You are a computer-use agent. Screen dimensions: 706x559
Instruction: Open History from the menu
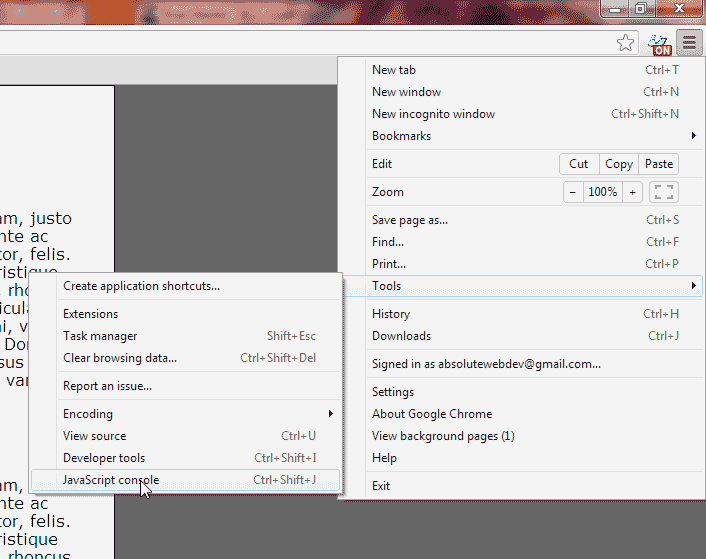coord(534,314)
